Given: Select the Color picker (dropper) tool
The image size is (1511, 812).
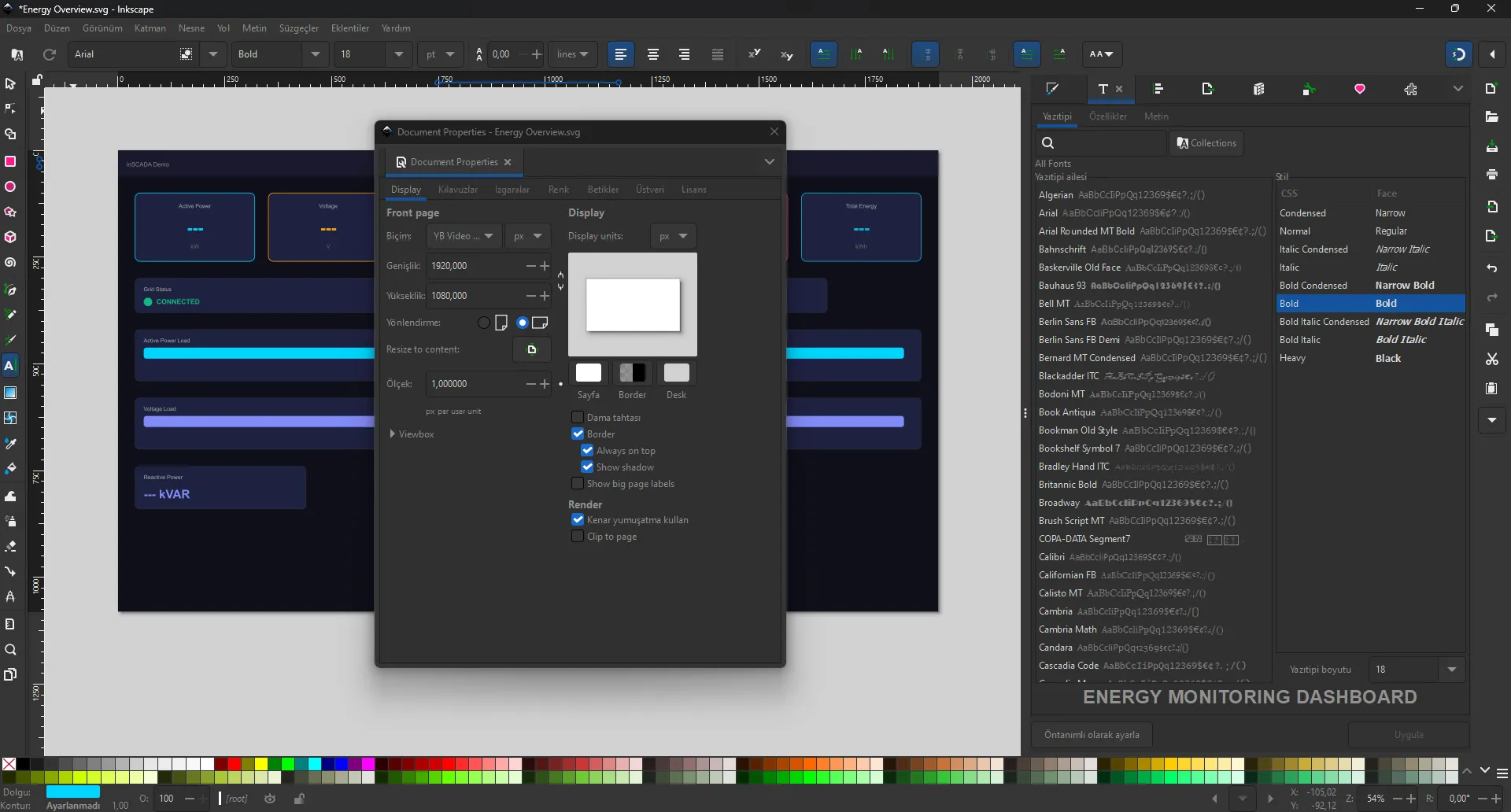Looking at the screenshot, I should click(10, 443).
